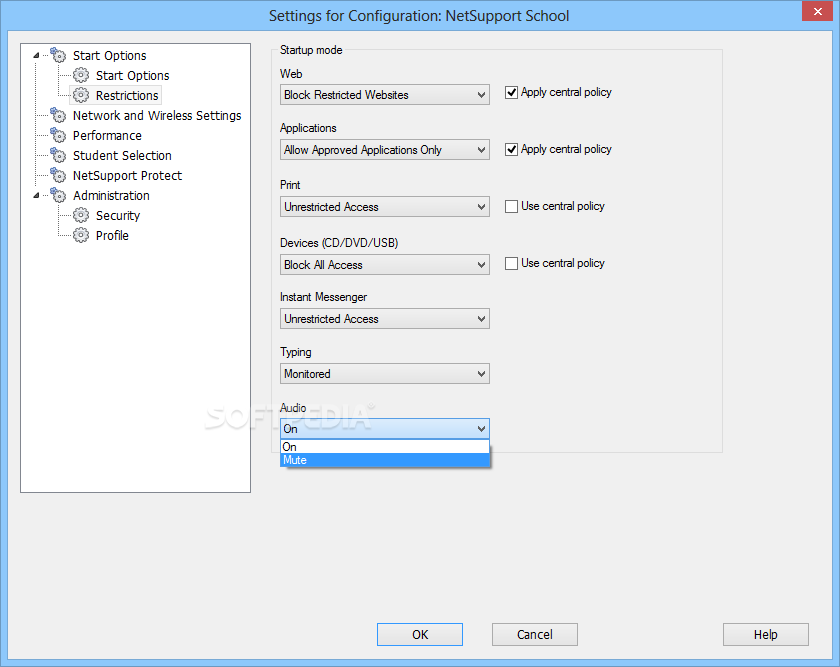Click the gear icon beside Security
This screenshot has width=840, height=667.
coord(81,215)
